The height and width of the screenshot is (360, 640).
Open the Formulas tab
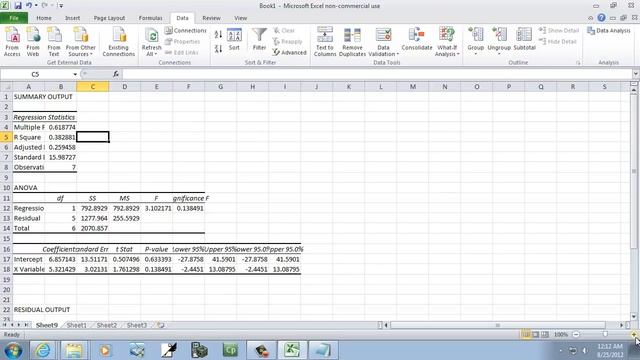(150, 18)
